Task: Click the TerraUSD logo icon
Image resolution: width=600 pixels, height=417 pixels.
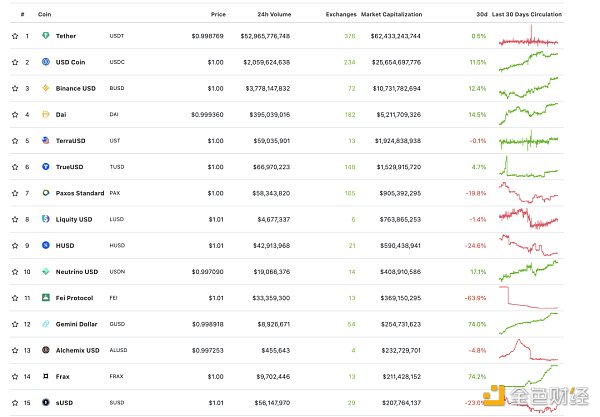Action: coord(46,140)
